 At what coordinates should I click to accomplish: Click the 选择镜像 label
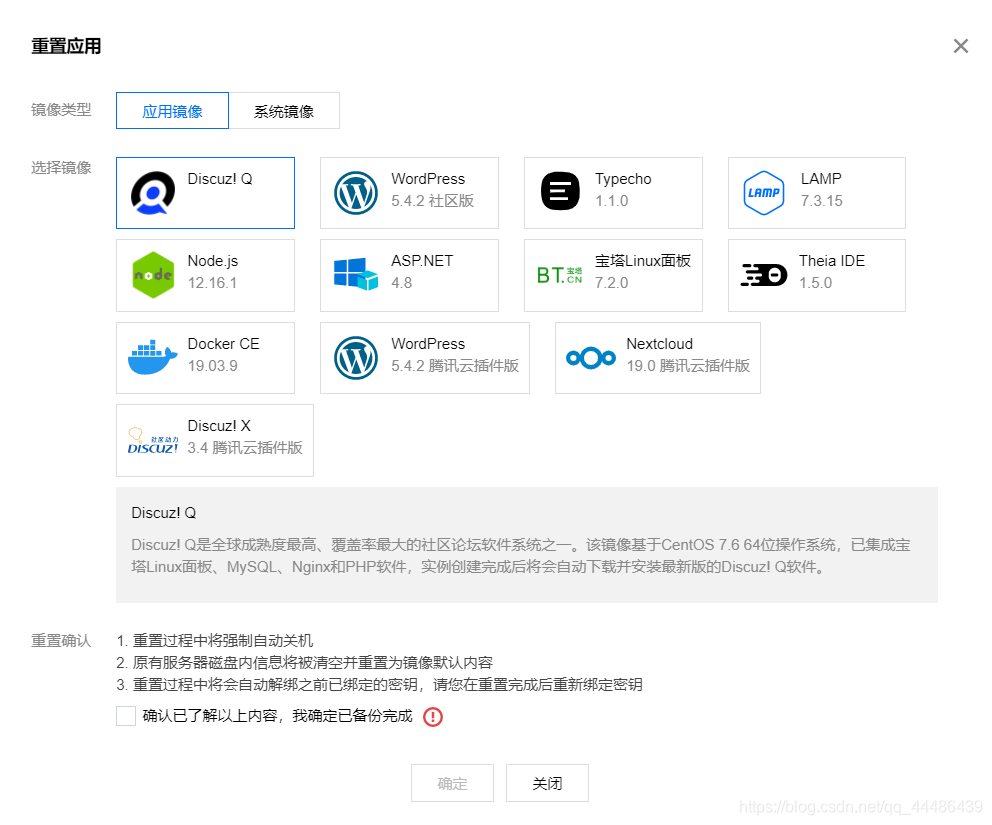[61, 168]
